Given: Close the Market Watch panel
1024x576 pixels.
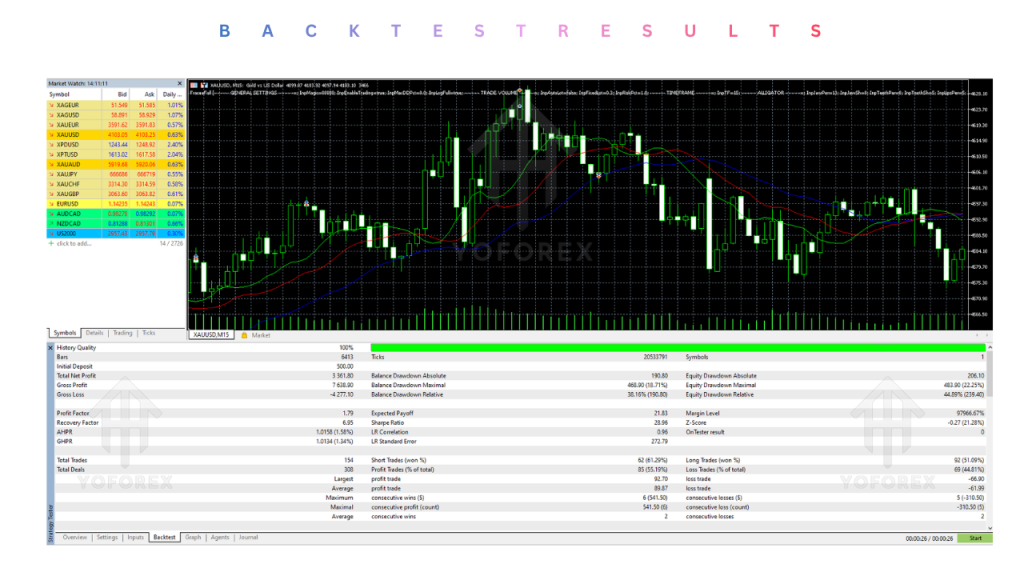Looking at the screenshot, I should [180, 84].
